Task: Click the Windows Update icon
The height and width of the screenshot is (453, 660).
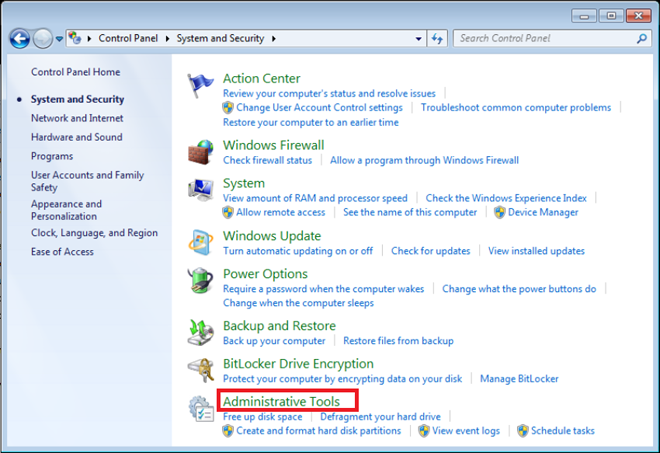Action: (200, 242)
